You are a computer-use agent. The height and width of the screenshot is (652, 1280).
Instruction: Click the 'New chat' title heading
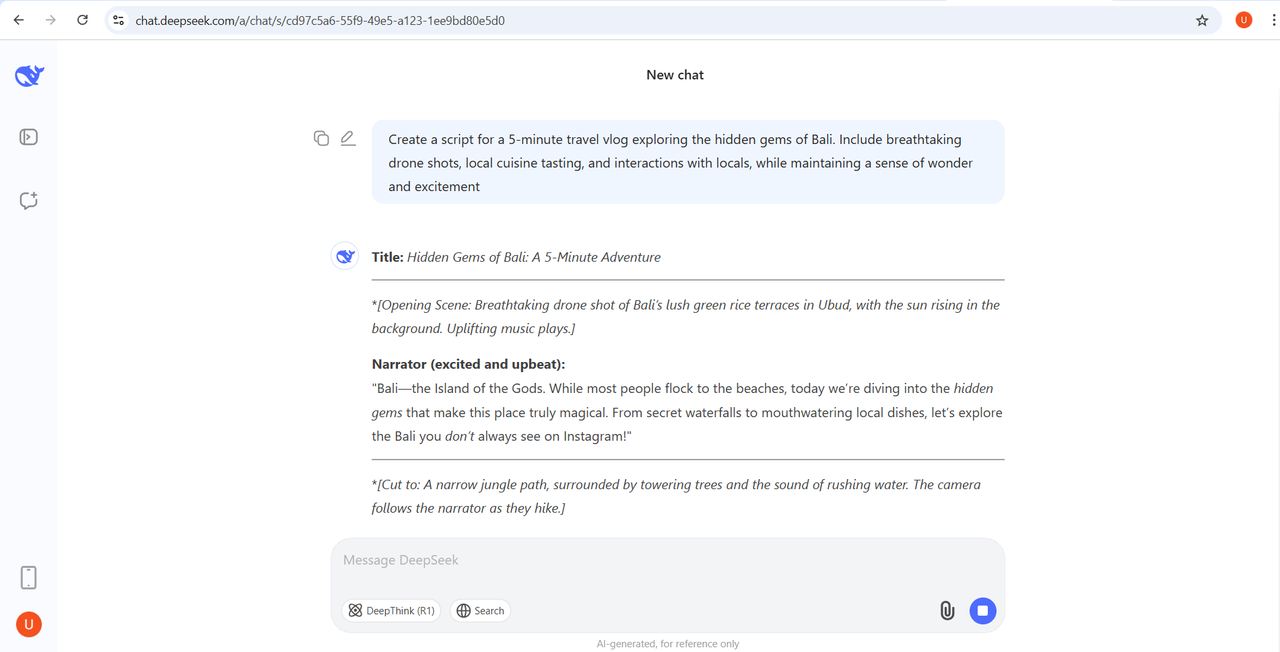[675, 75]
